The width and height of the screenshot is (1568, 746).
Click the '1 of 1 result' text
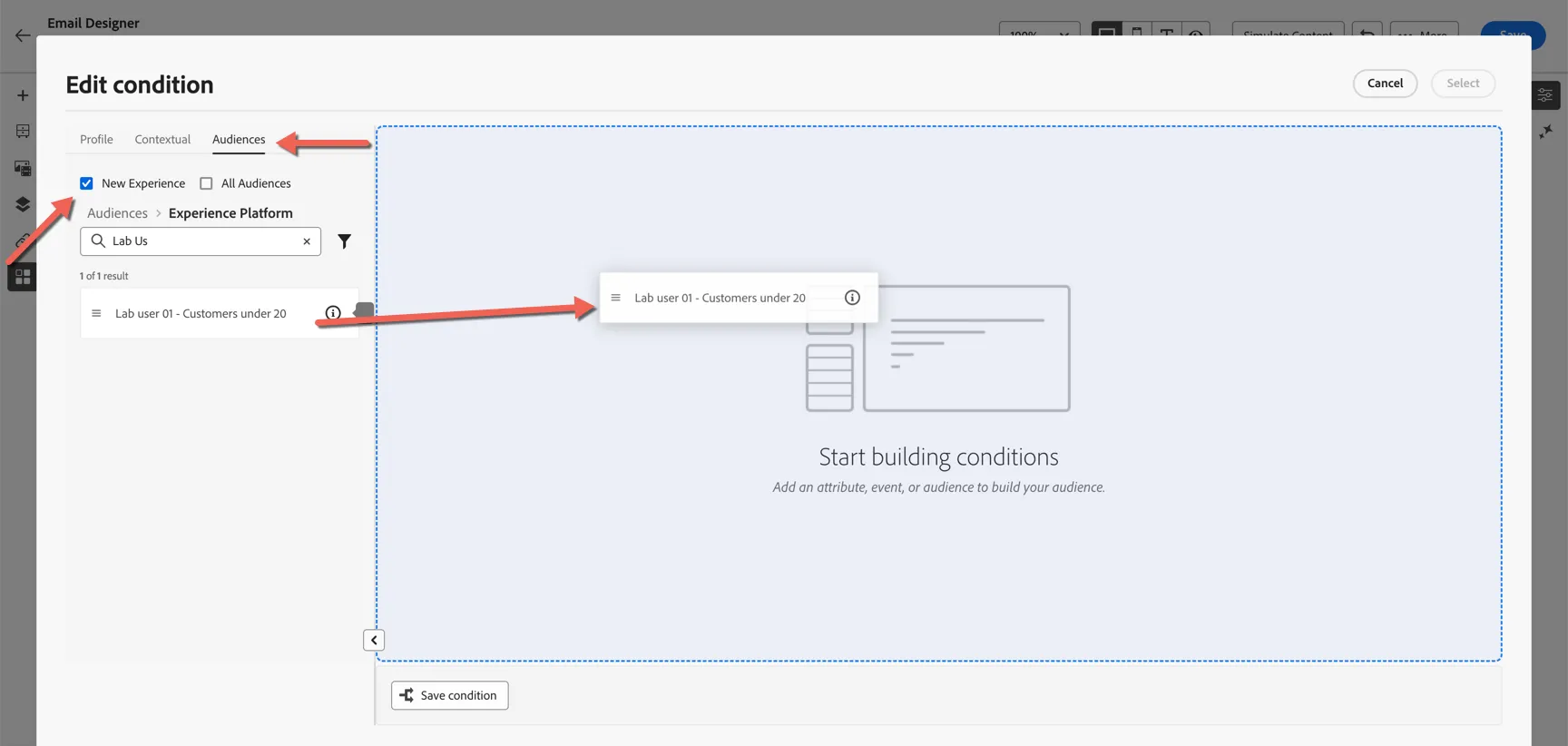[x=103, y=276]
